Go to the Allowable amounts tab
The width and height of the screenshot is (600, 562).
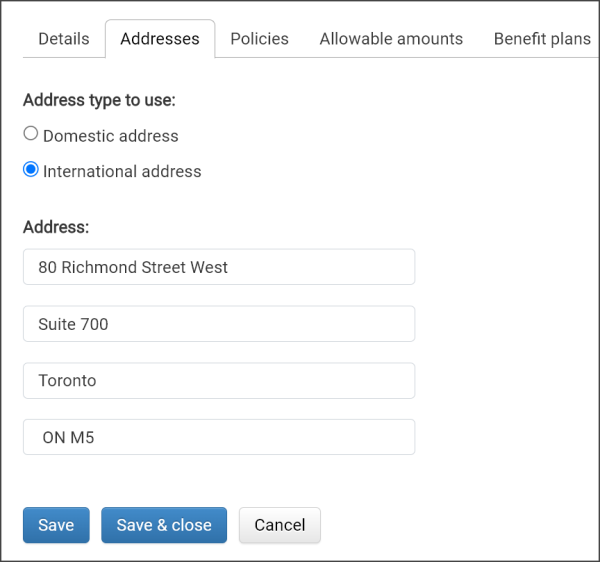[391, 39]
